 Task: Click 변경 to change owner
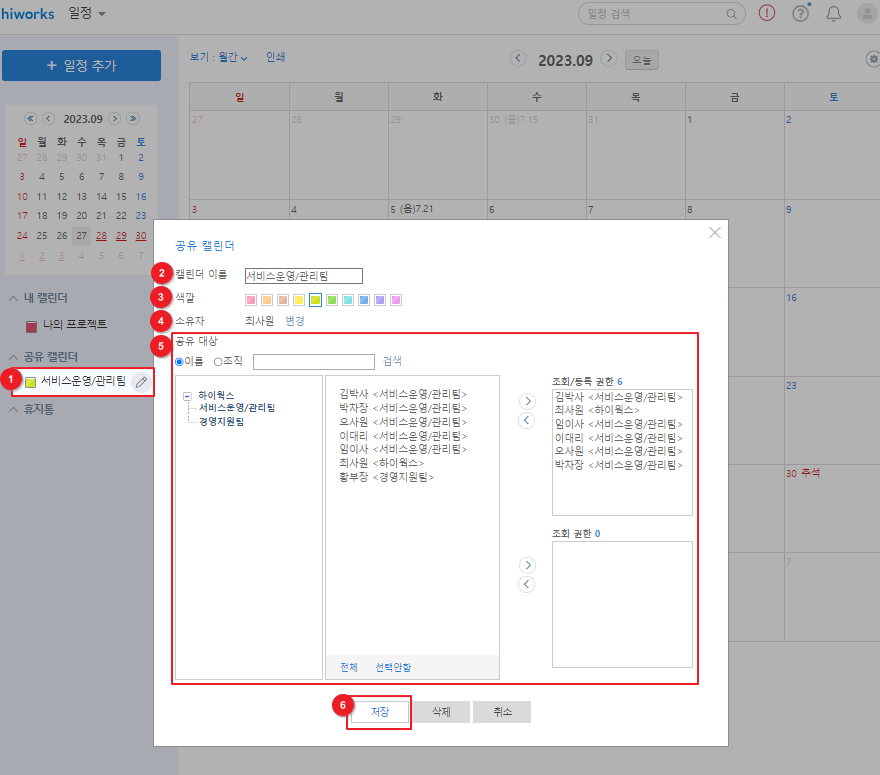[295, 321]
